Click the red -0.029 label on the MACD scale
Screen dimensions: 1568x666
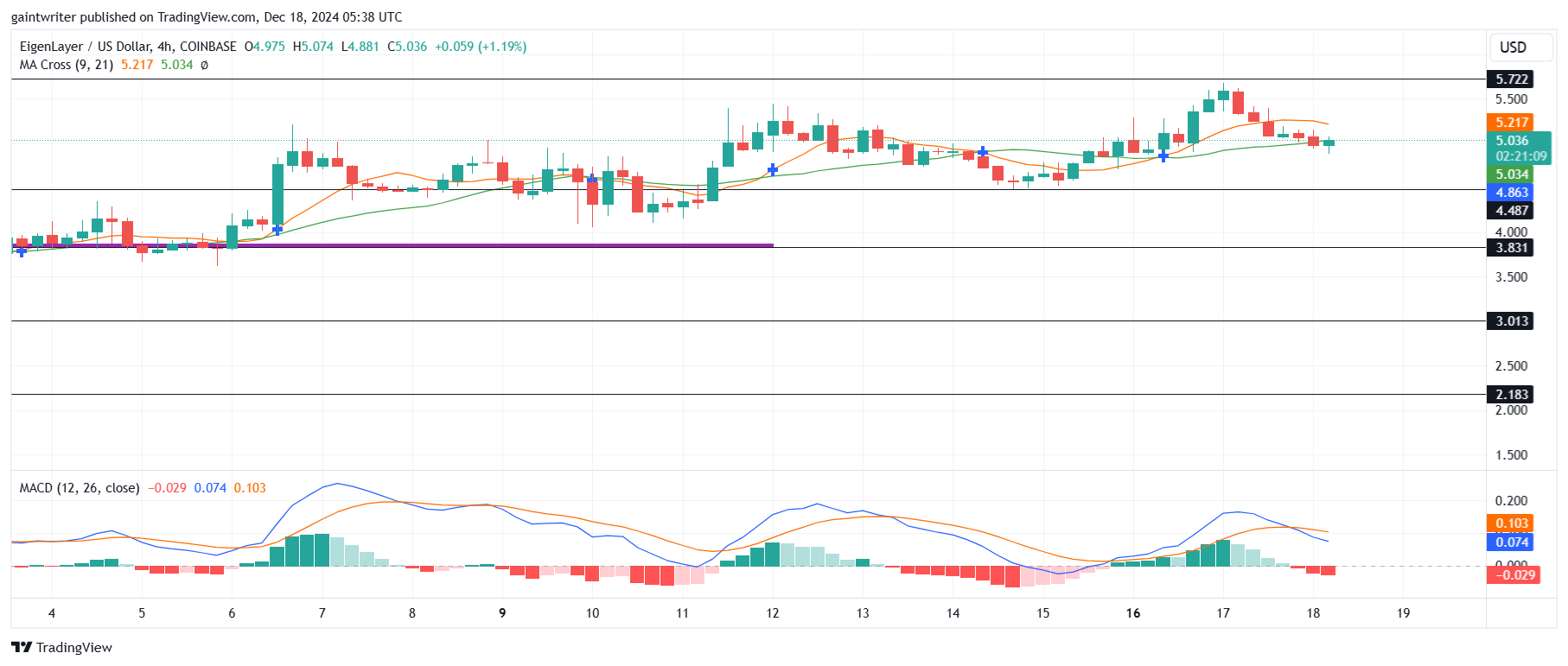coord(1512,575)
